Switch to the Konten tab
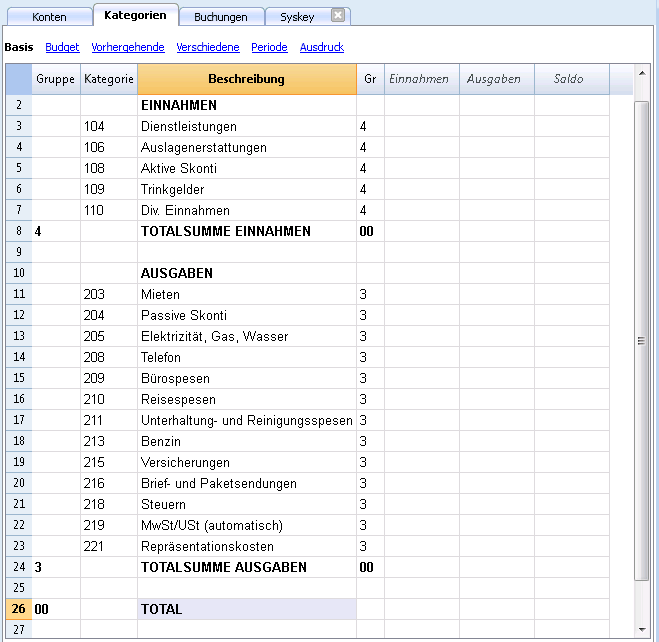The width and height of the screenshot is (659, 642). click(x=50, y=17)
